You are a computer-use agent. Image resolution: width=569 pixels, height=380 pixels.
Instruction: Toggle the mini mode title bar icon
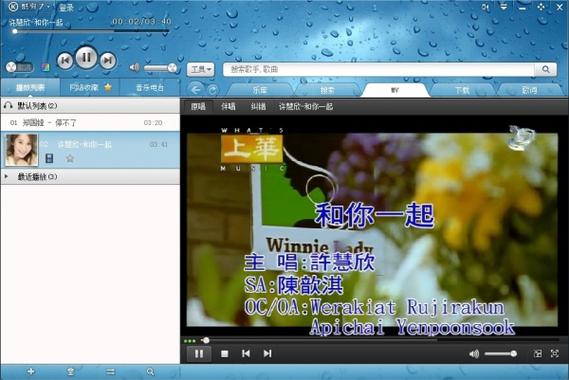tap(486, 7)
